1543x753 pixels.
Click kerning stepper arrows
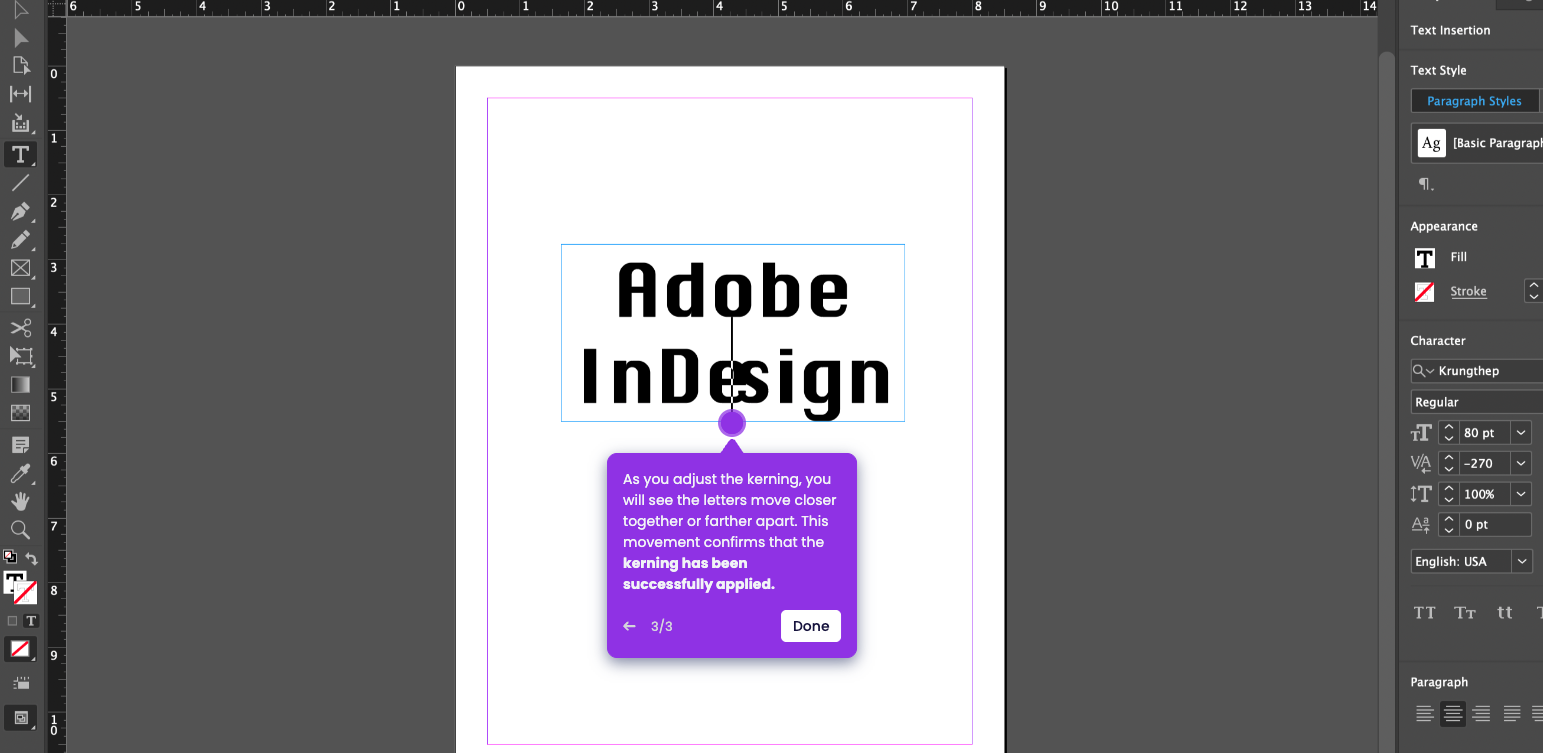pos(1448,463)
